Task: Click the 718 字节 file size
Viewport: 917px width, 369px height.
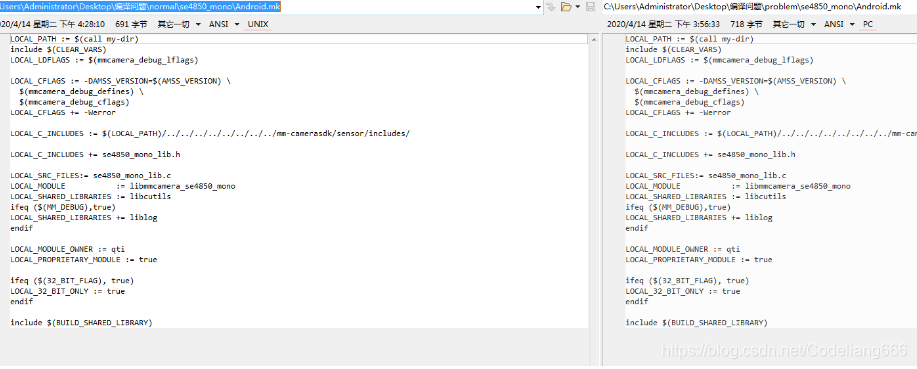Action: coord(746,24)
